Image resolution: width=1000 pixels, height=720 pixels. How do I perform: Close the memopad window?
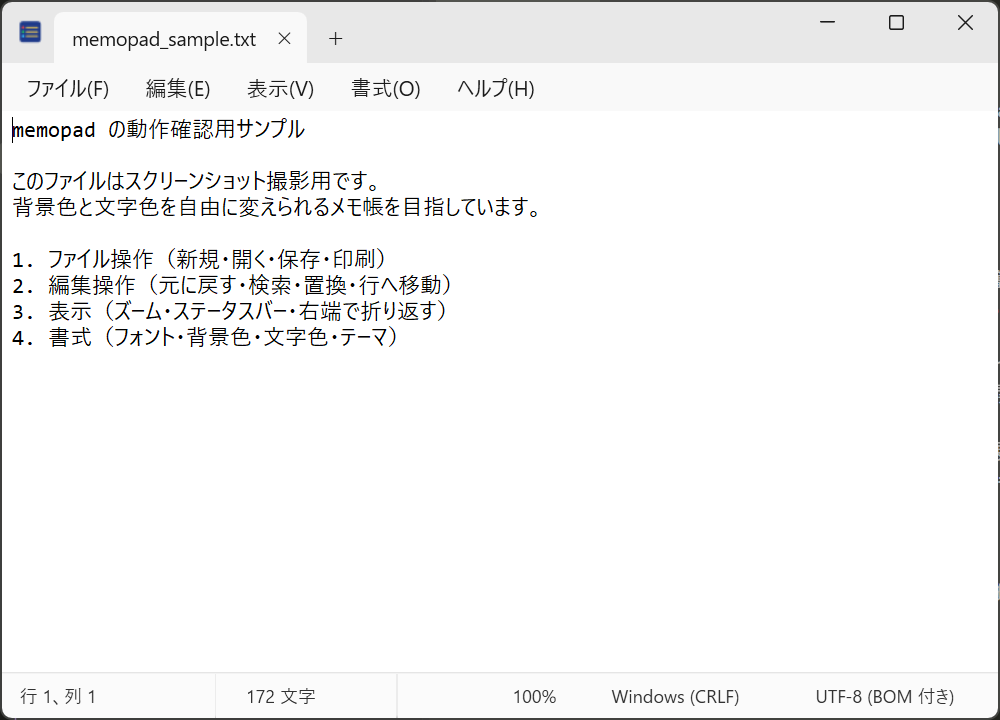965,23
